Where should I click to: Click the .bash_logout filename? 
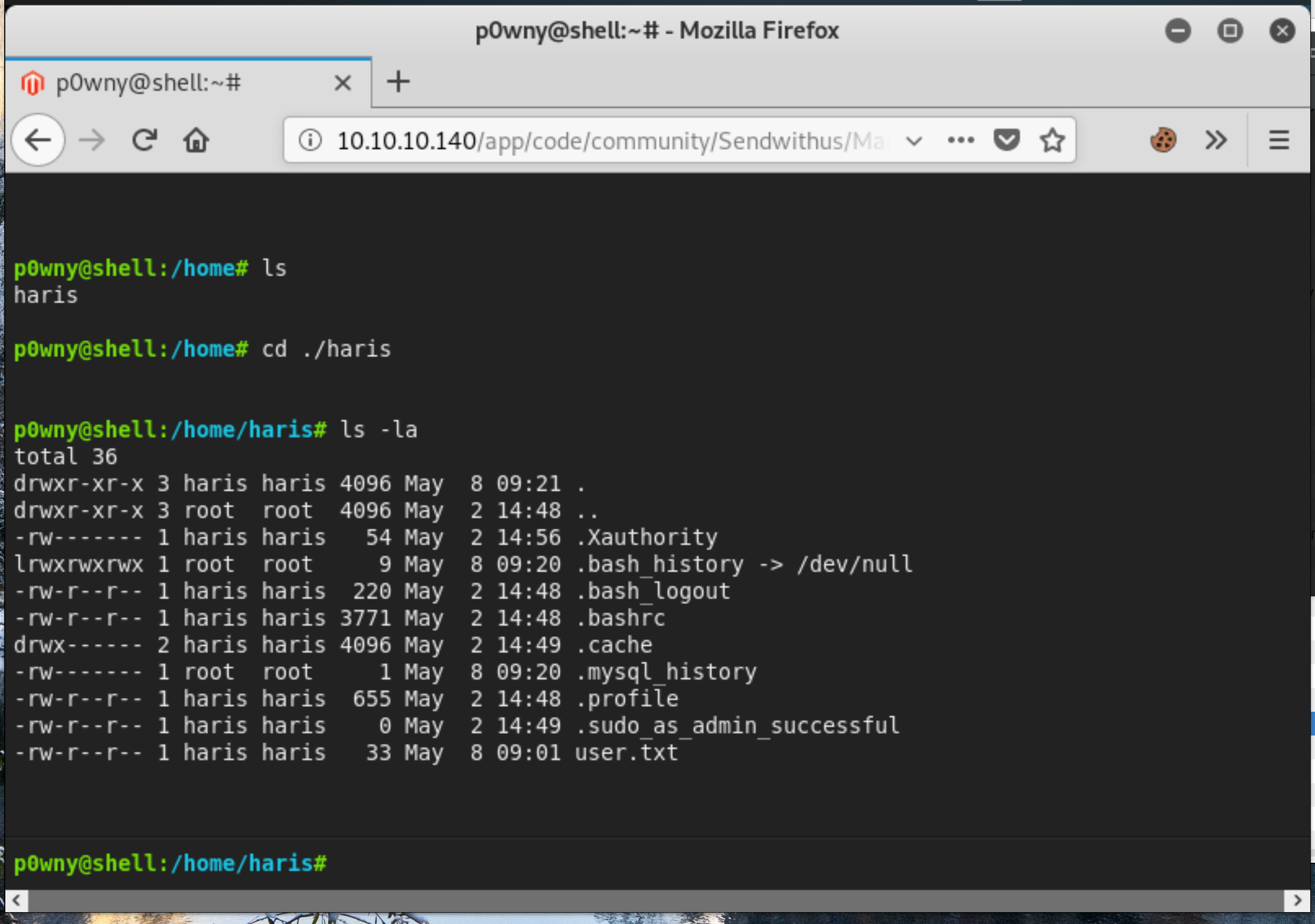coord(653,592)
